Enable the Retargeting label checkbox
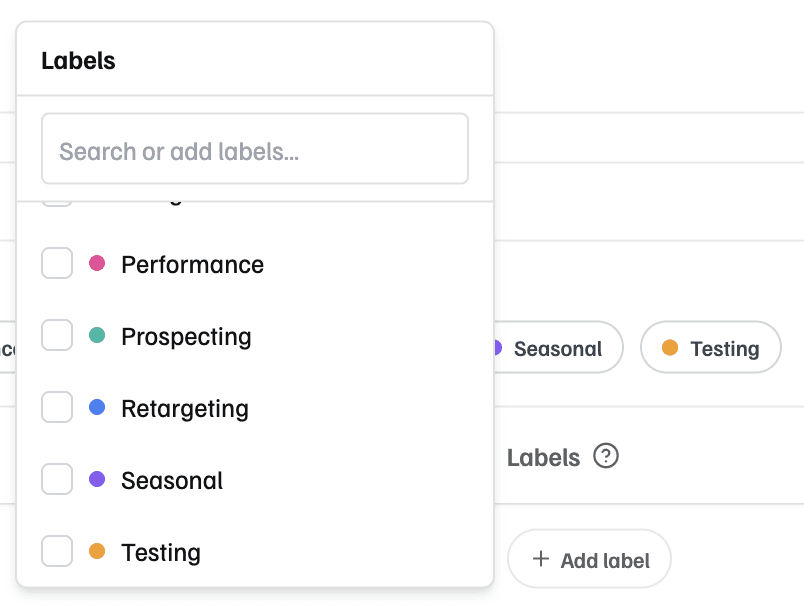Viewport: 804px width, 612px height. coord(57,408)
